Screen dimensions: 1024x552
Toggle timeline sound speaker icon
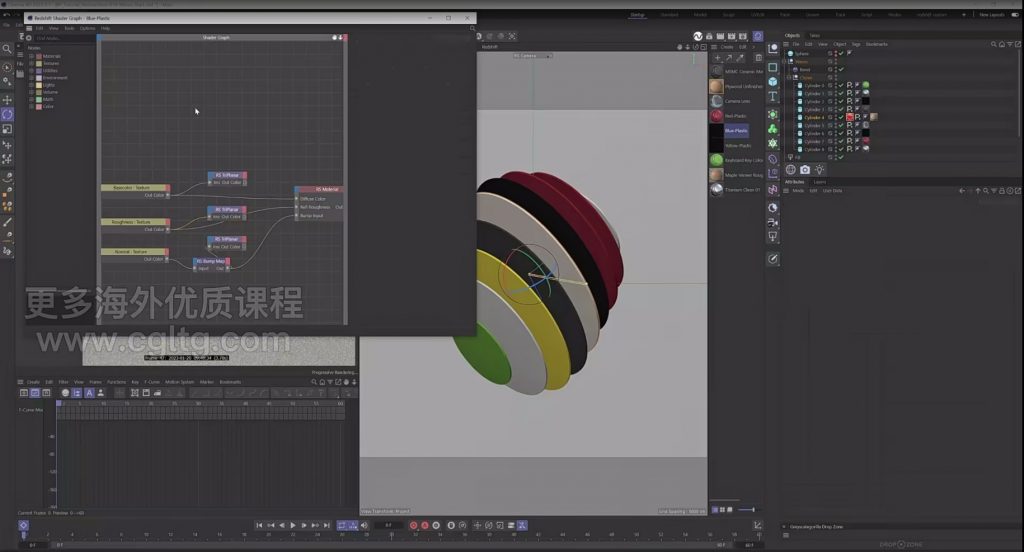tap(364, 525)
